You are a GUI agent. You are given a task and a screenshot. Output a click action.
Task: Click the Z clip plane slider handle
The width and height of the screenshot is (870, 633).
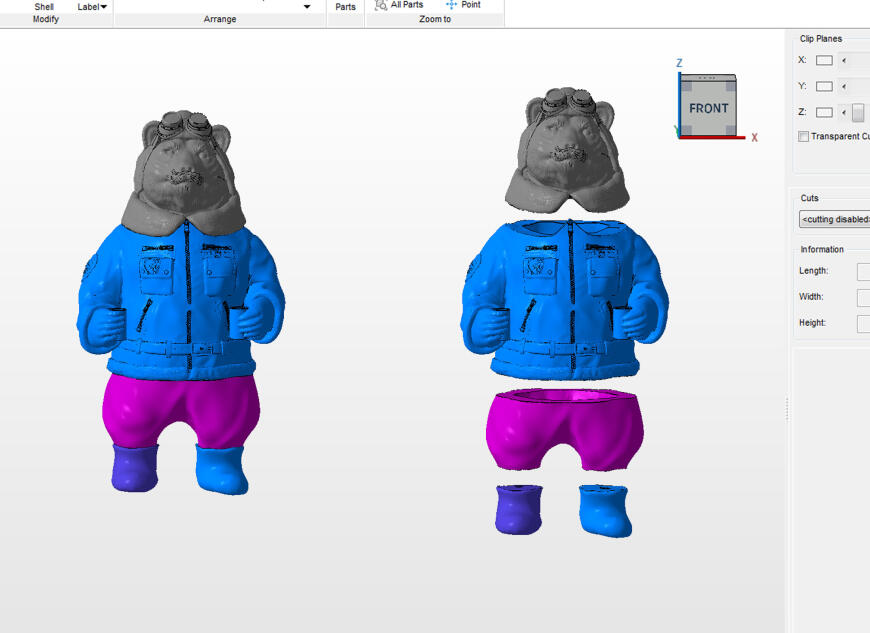click(x=858, y=113)
